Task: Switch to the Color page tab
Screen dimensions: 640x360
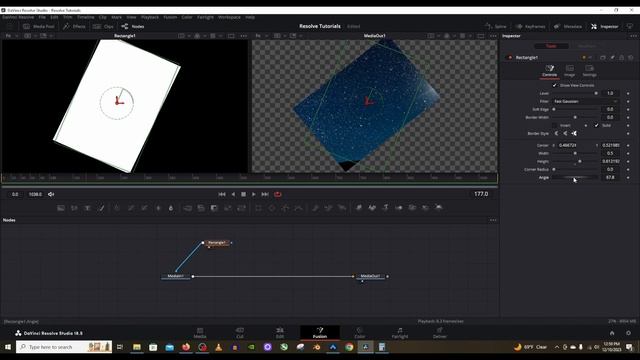Action: pyautogui.click(x=360, y=333)
